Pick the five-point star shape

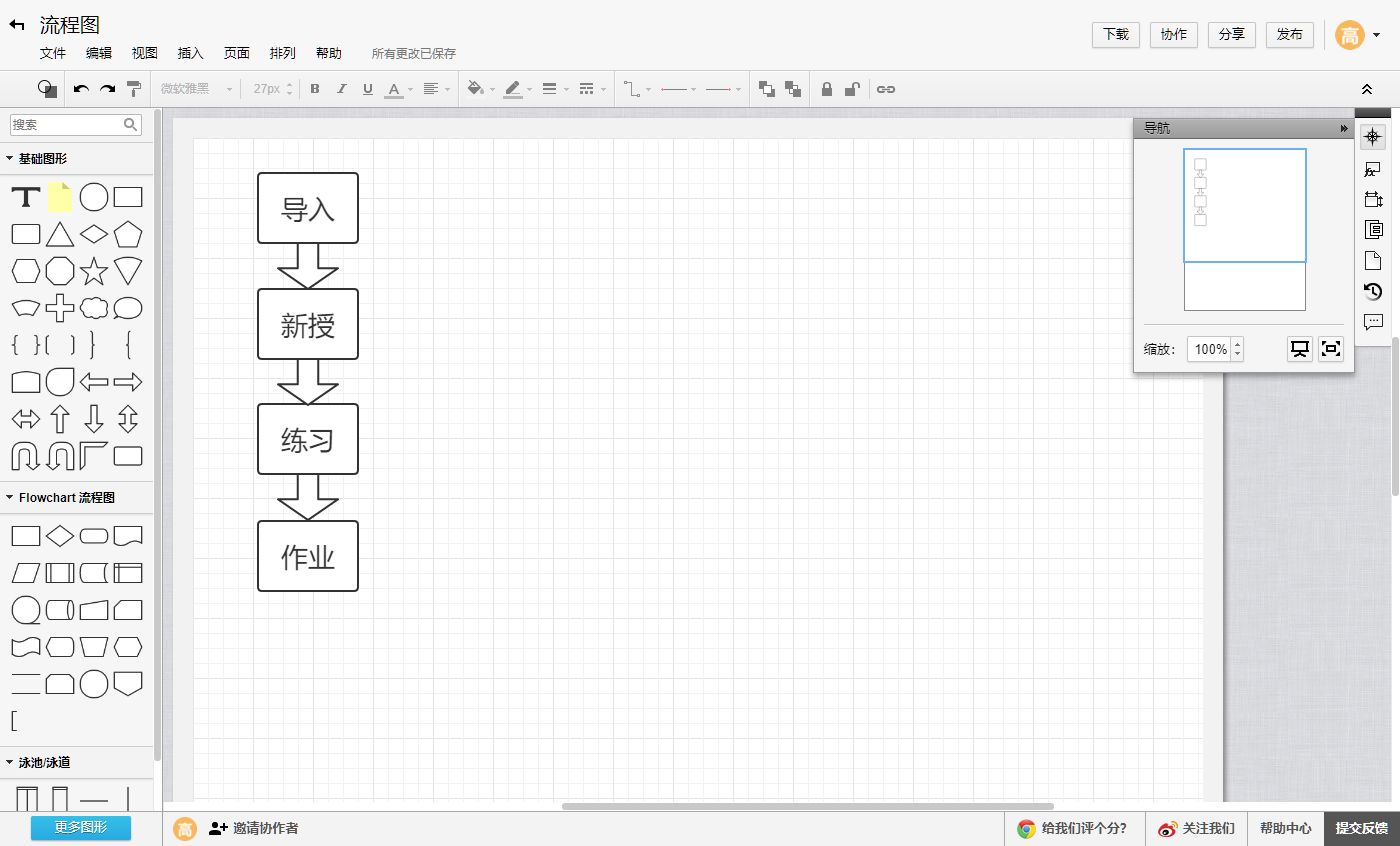[94, 271]
